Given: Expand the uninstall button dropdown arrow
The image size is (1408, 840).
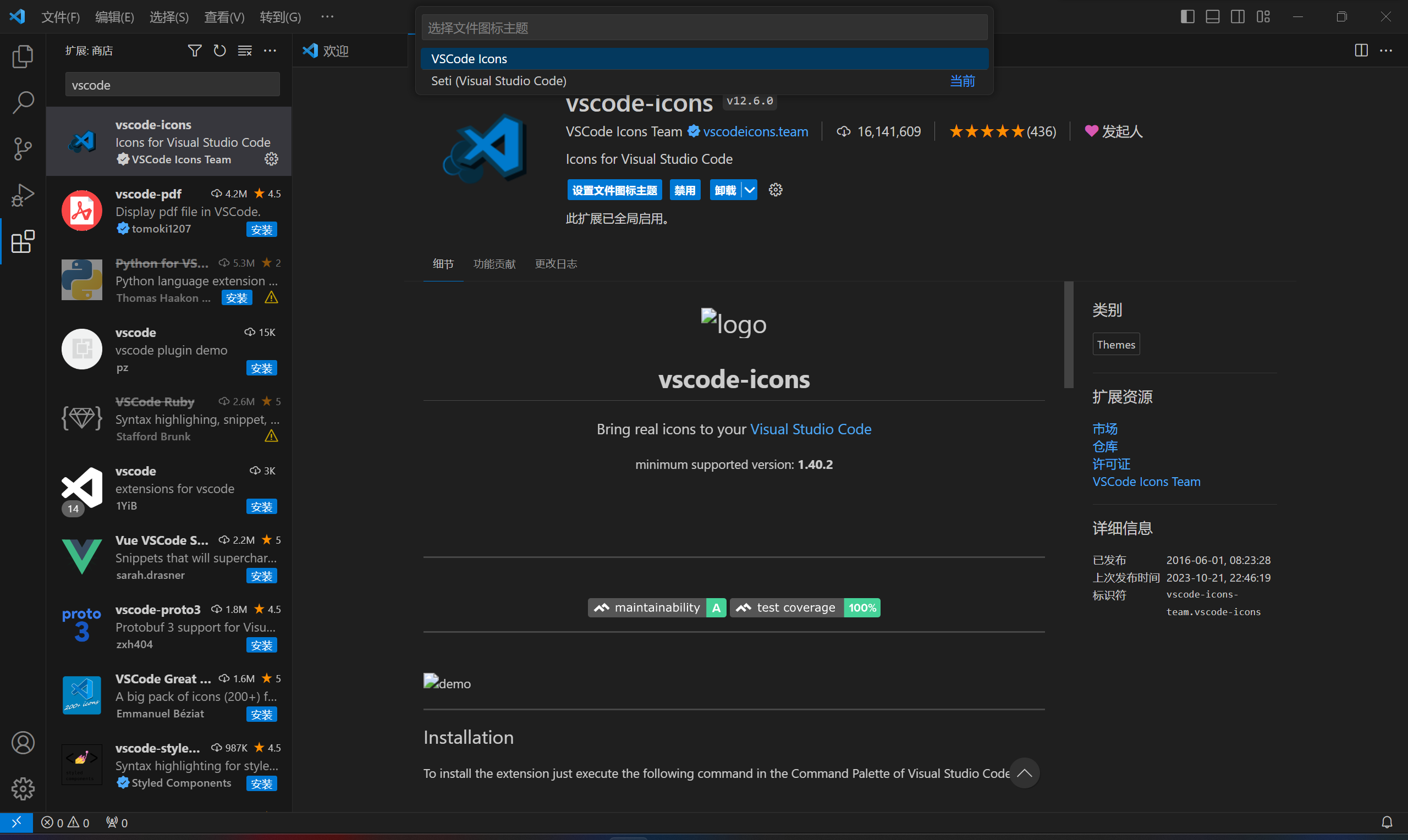Looking at the screenshot, I should [750, 190].
